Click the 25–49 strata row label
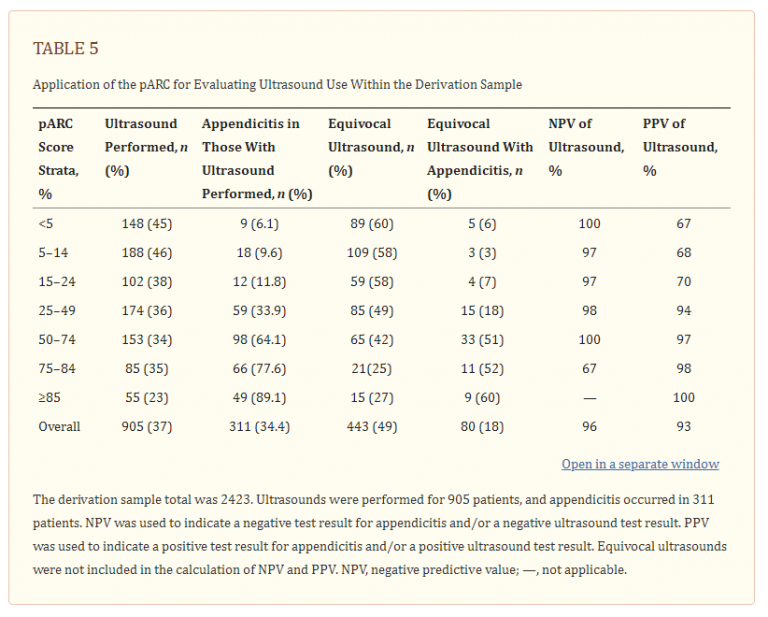The height and width of the screenshot is (617, 768). tap(57, 311)
